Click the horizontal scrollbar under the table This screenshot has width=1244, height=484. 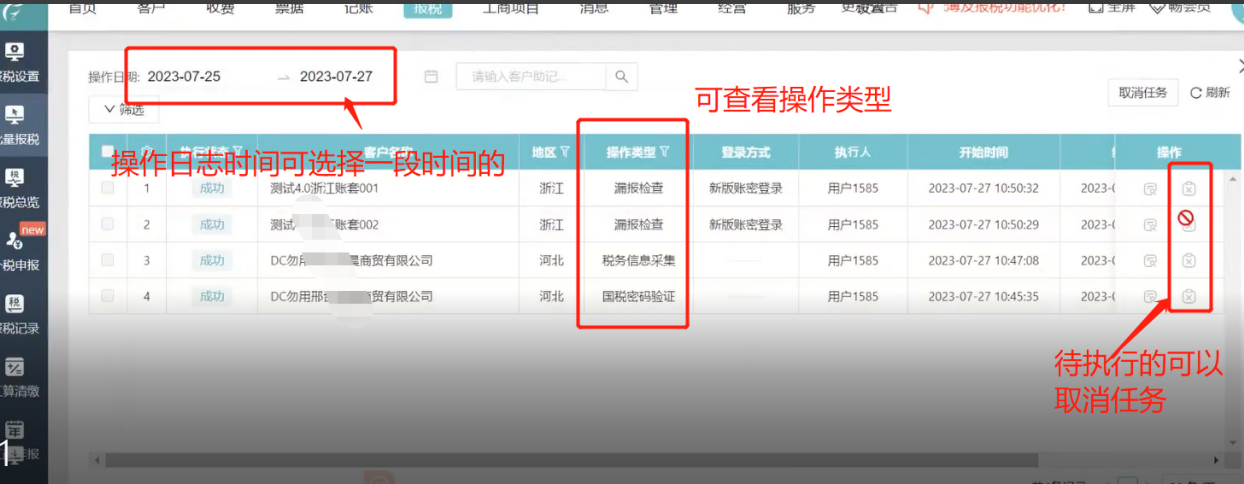pos(600,460)
